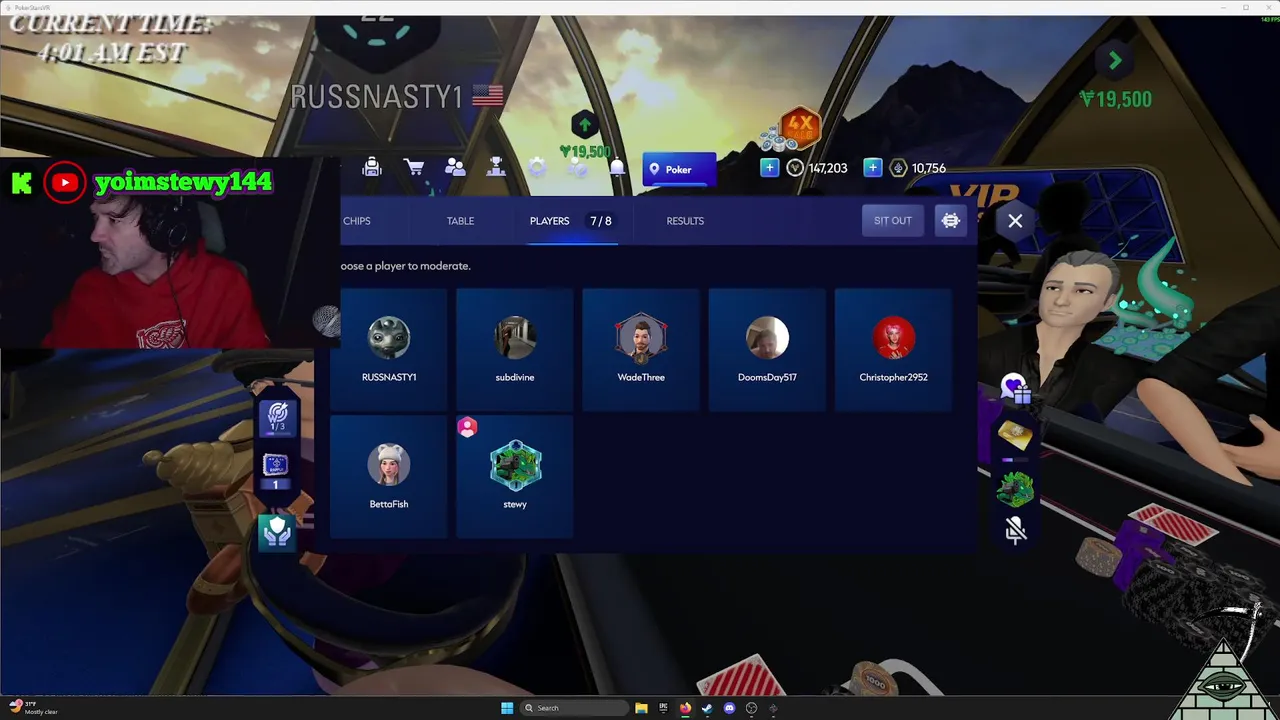The width and height of the screenshot is (1280, 720).
Task: Click the 4X multiplier badge
Action: (x=800, y=127)
